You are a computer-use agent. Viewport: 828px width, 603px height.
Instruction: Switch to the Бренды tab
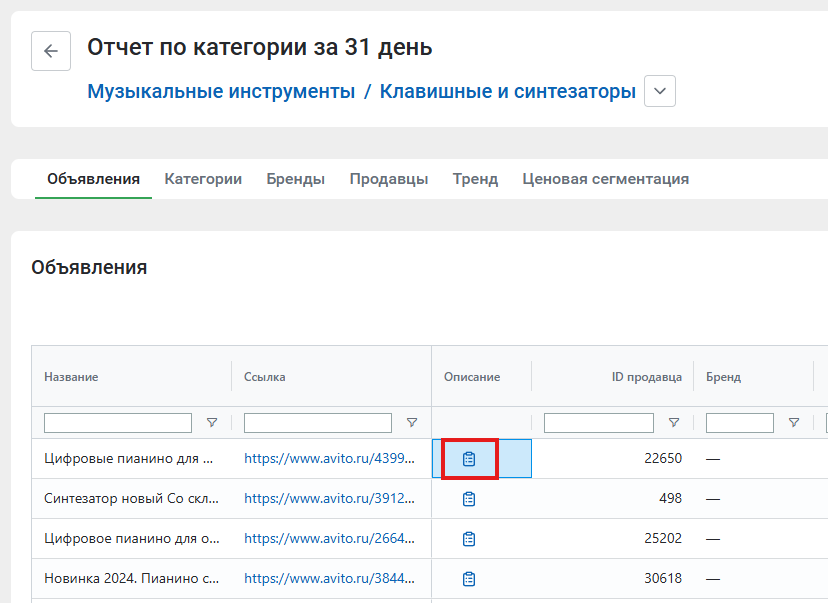click(295, 179)
